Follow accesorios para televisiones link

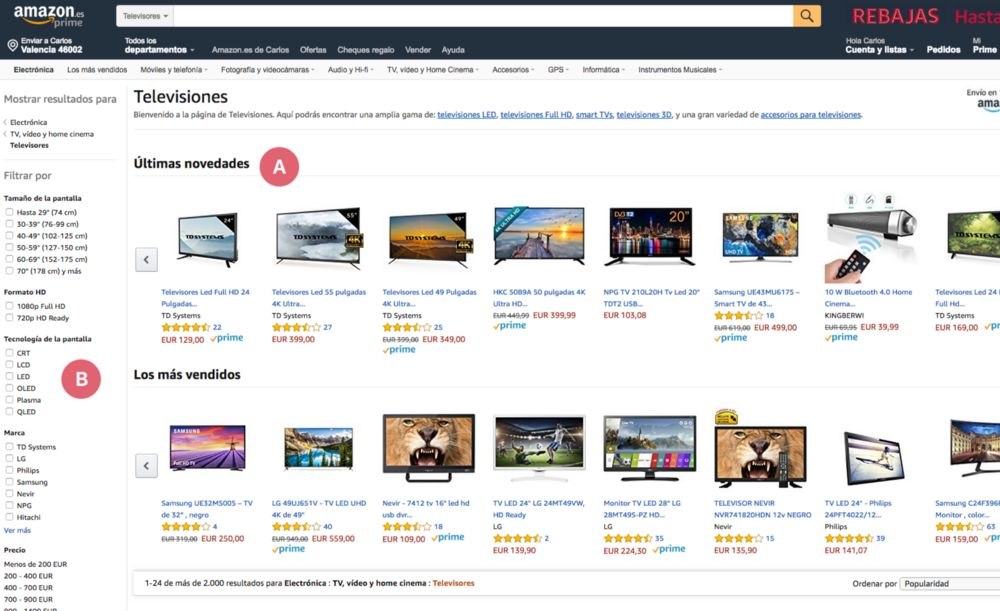pos(811,115)
